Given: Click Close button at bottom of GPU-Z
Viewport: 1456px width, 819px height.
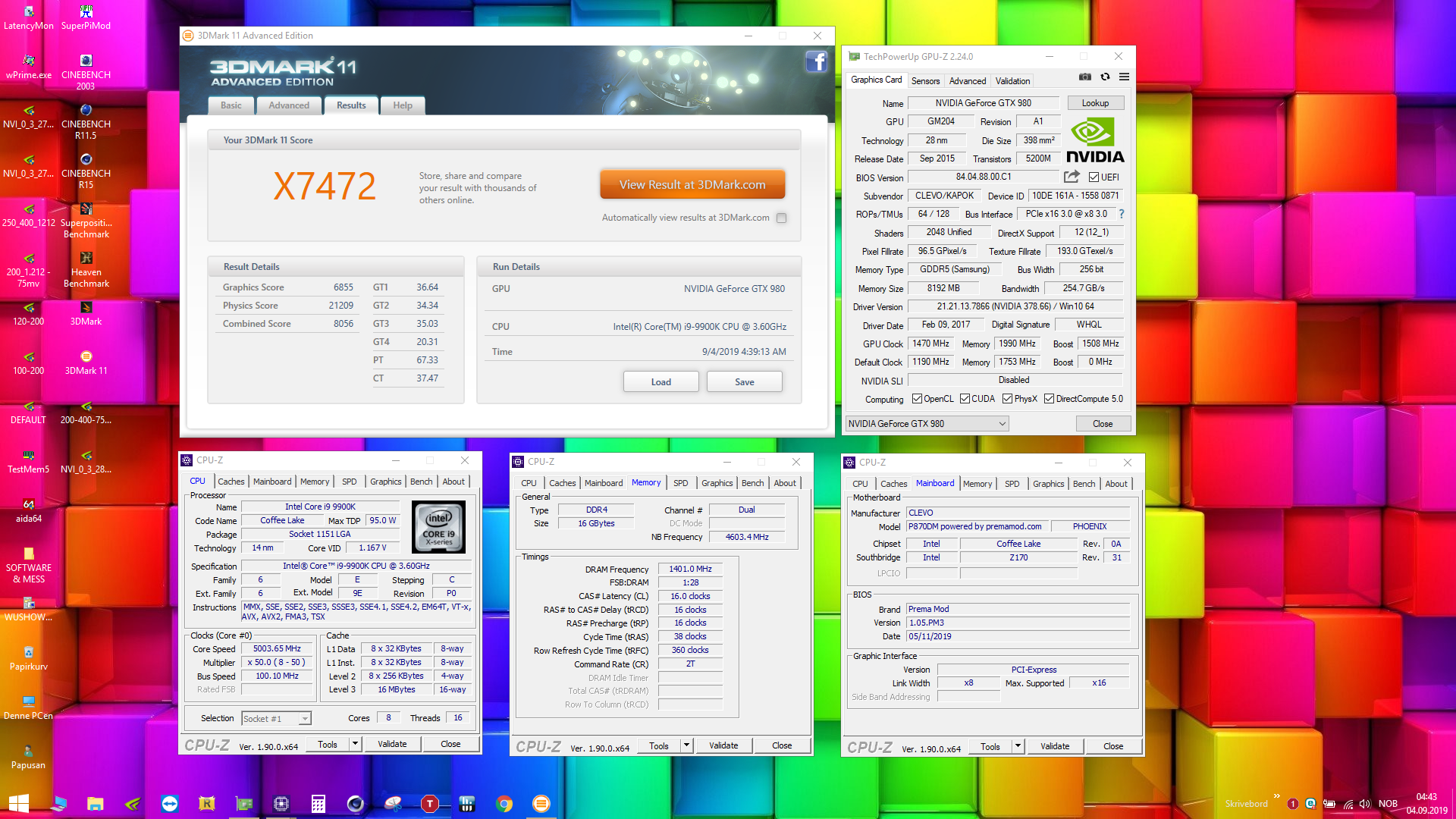Looking at the screenshot, I should click(x=1103, y=424).
